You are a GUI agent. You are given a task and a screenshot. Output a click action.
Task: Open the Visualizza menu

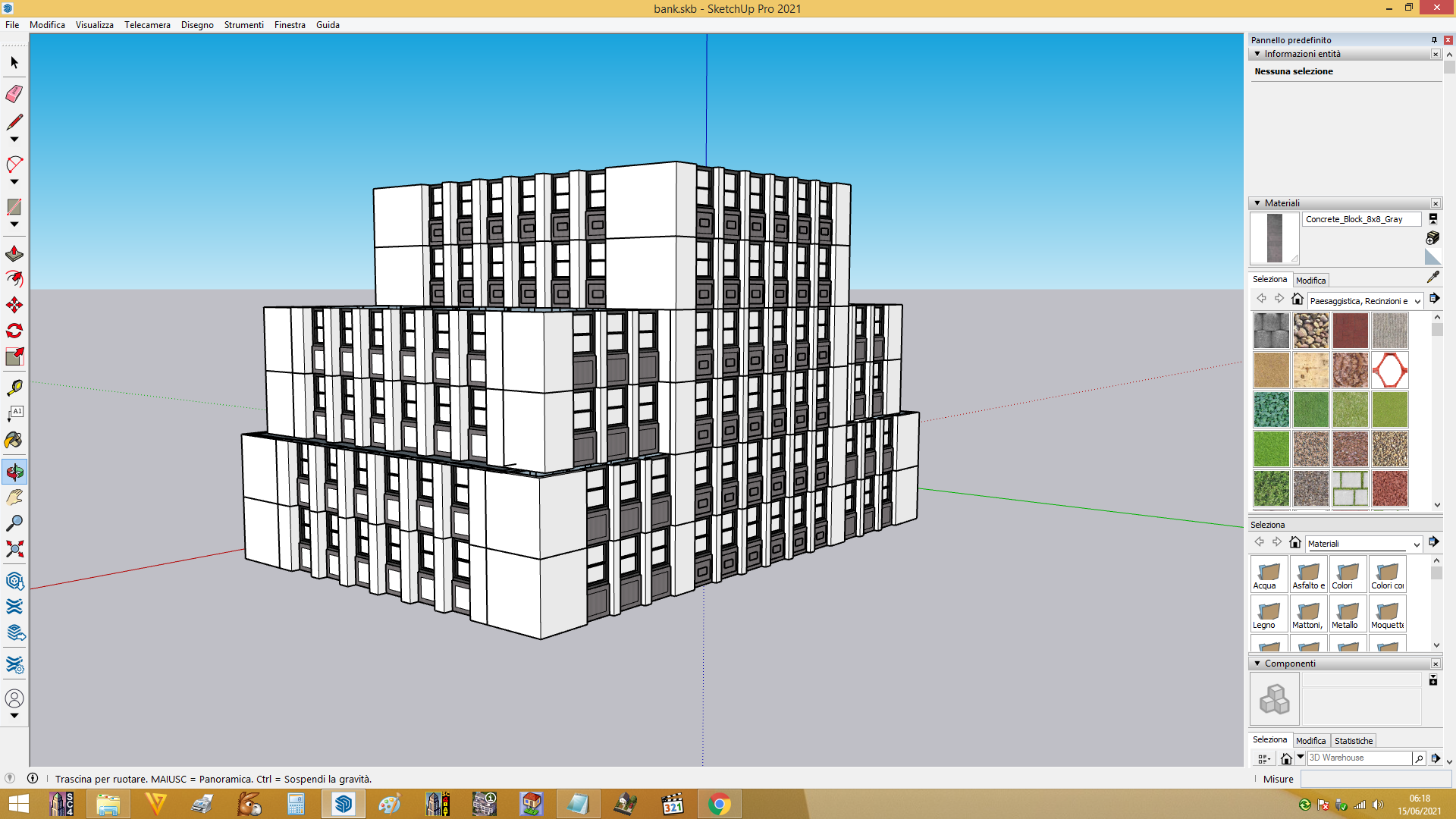[x=94, y=25]
